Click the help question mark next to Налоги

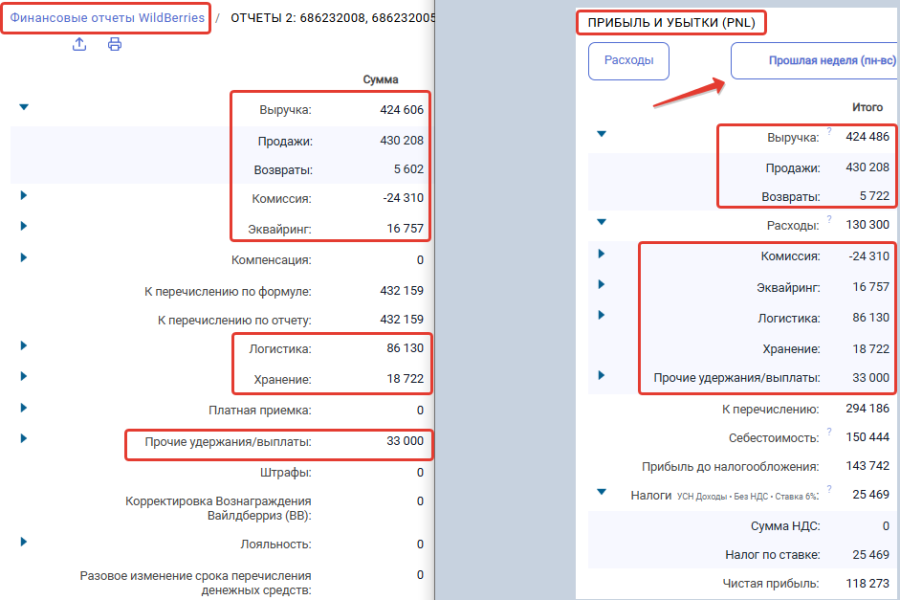click(829, 490)
